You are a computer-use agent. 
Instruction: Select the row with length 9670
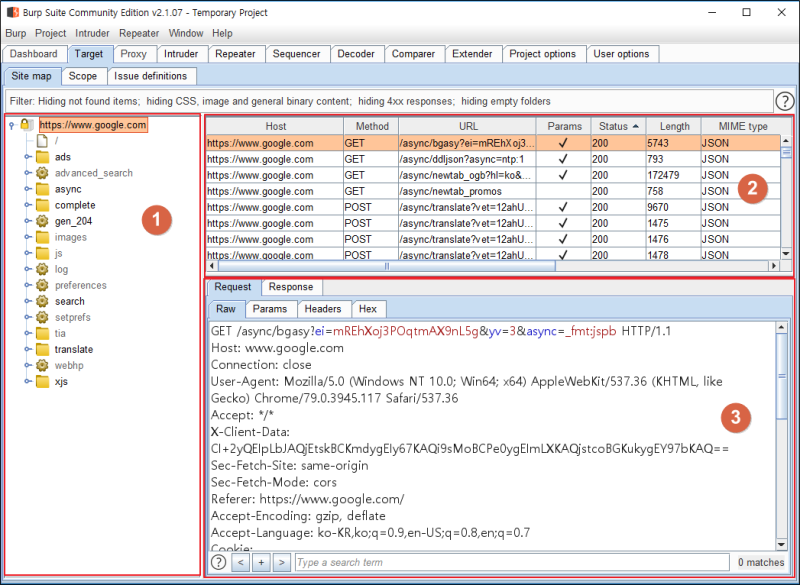[493, 207]
